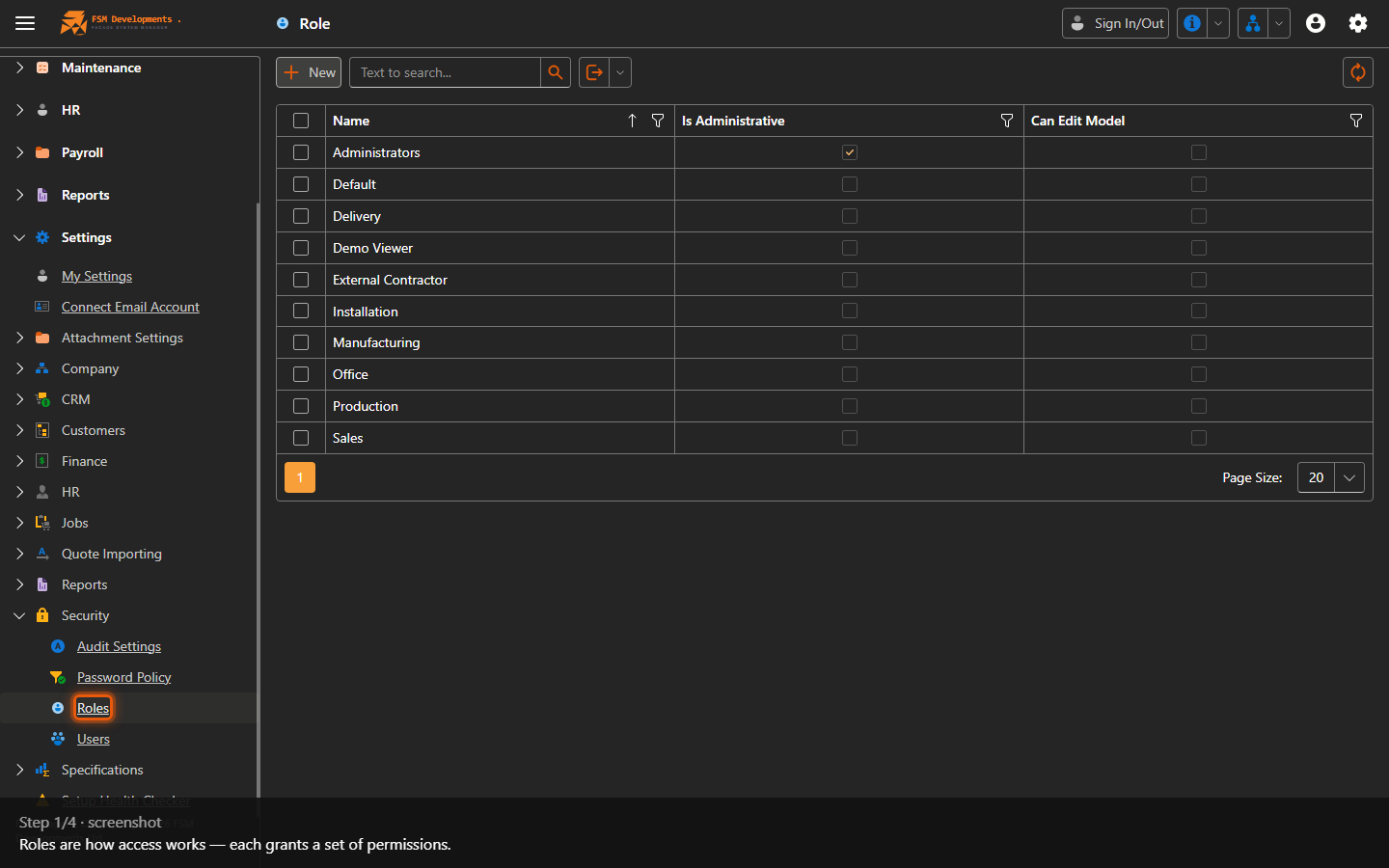The height and width of the screenshot is (868, 1389).
Task: Select the External Contractor row checkbox
Action: [301, 280]
